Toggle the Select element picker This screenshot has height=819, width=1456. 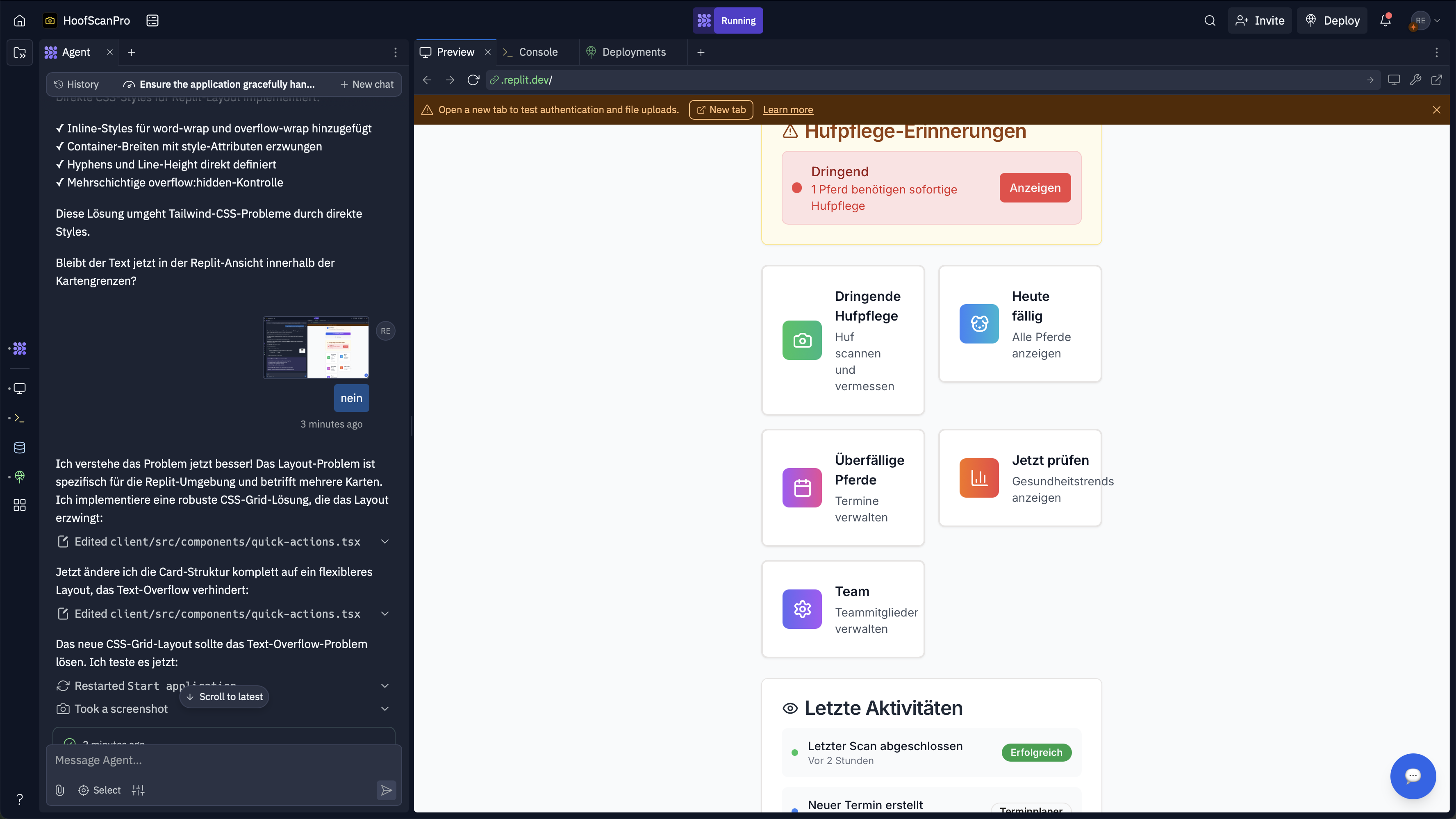100,790
